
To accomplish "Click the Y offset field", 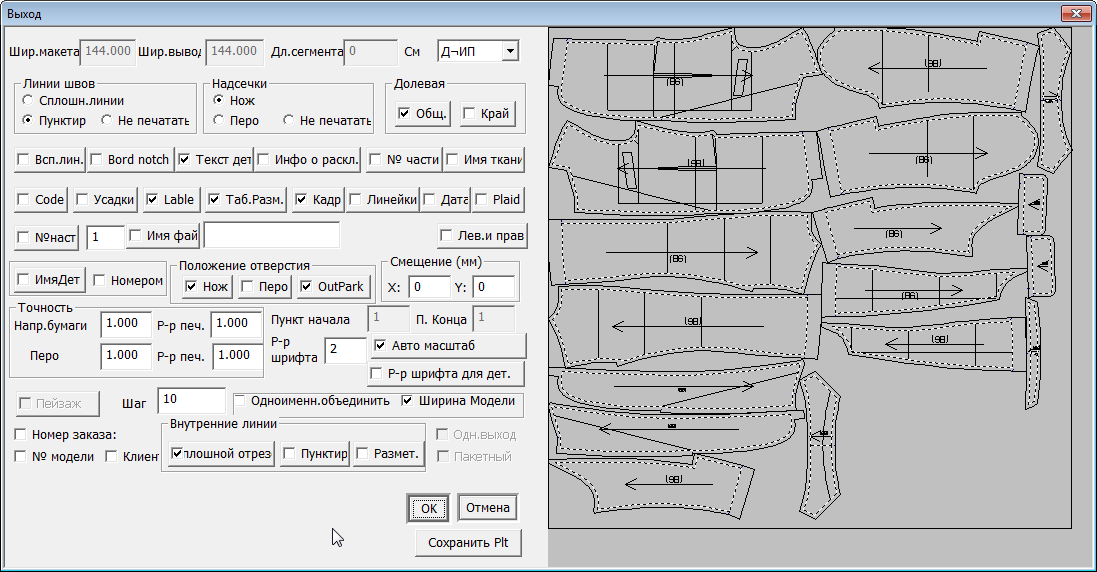I will 494,287.
